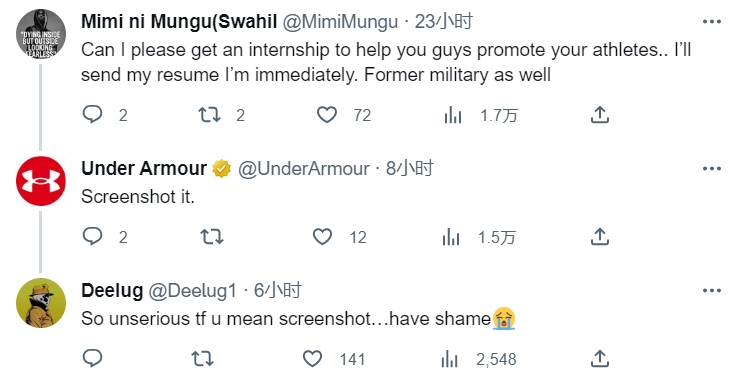Viewport: 744px width, 384px height.
Task: Click Deelug's profile picture
Action: [x=41, y=303]
